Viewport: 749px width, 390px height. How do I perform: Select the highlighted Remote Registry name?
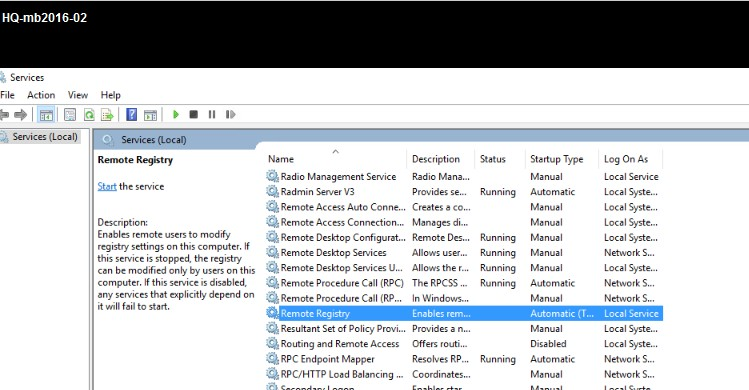[315, 314]
